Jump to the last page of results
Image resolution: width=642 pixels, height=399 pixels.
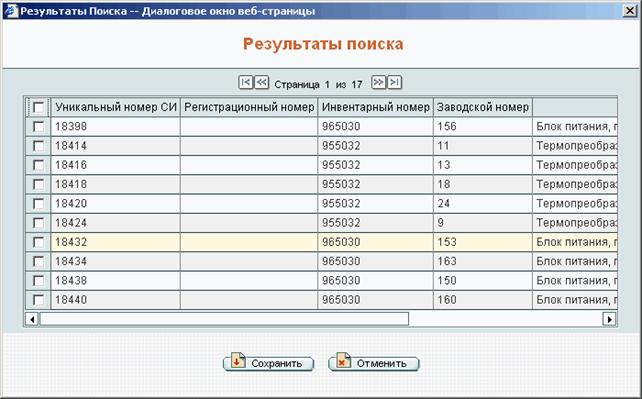[394, 82]
